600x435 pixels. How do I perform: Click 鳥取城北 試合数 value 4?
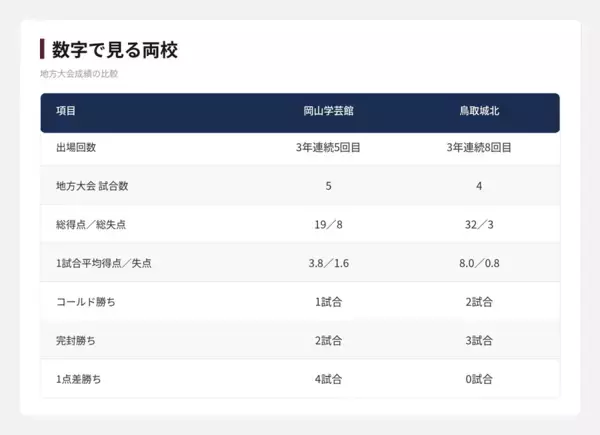click(479, 186)
